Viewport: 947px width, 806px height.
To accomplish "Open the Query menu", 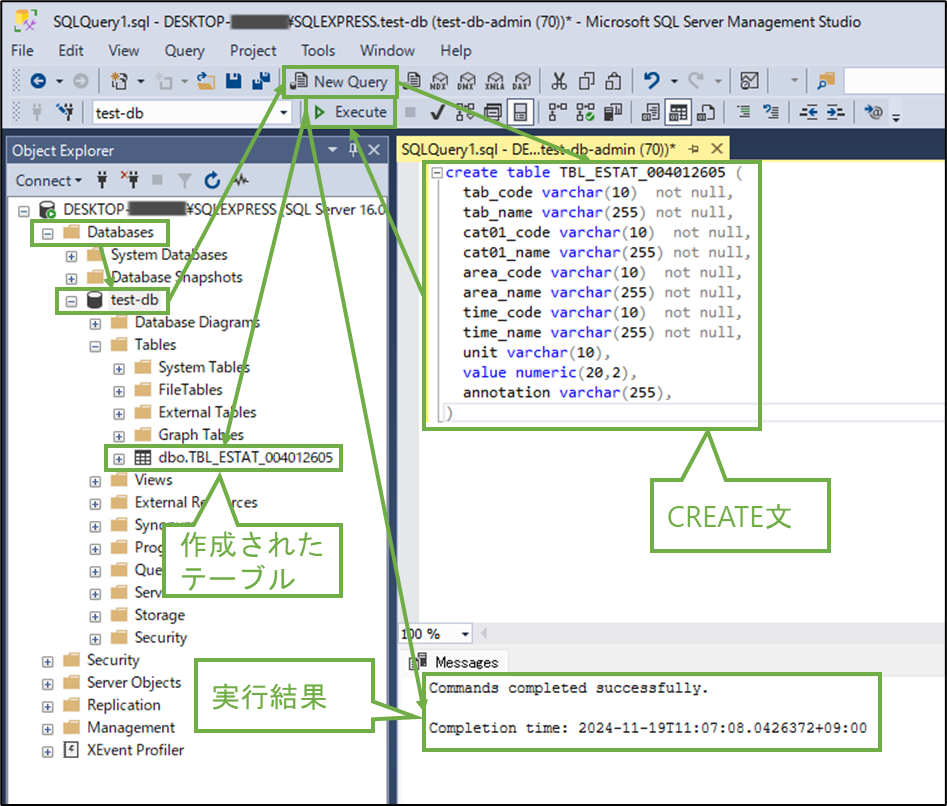I will [185, 51].
